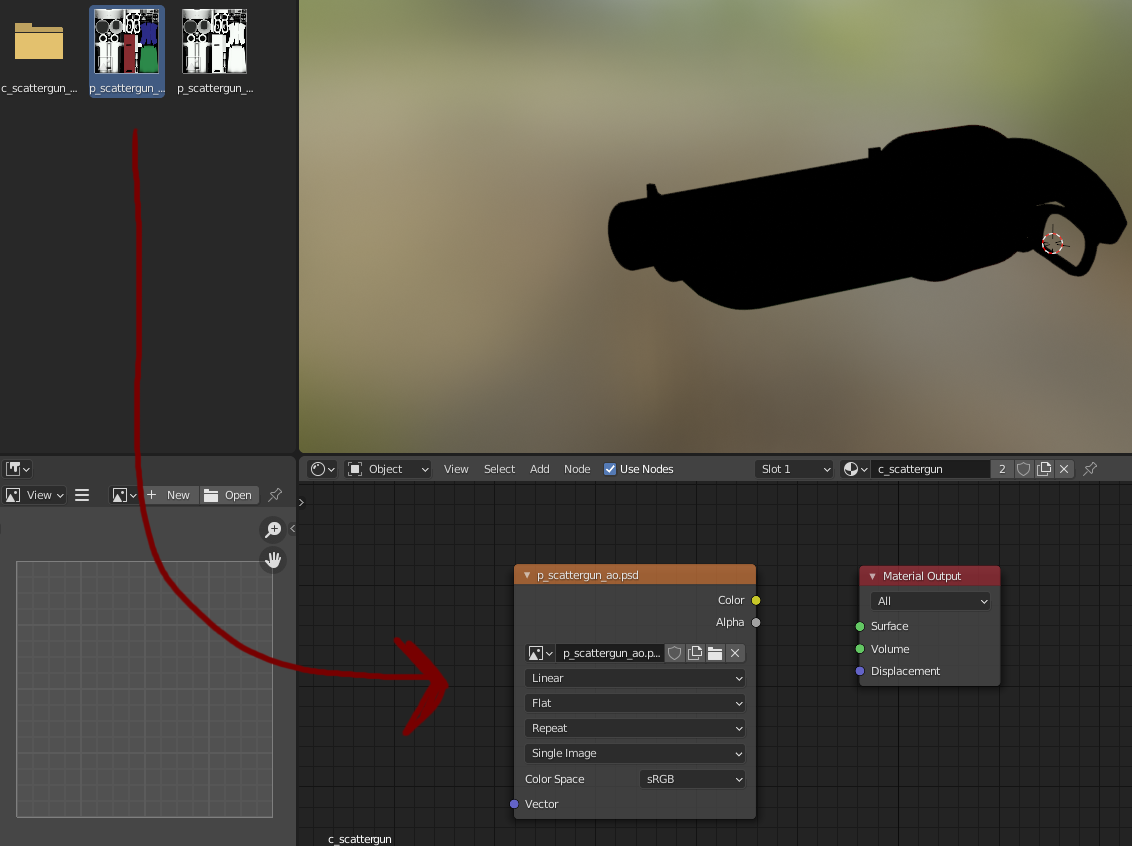Open the Select menu in node editor

pos(500,469)
